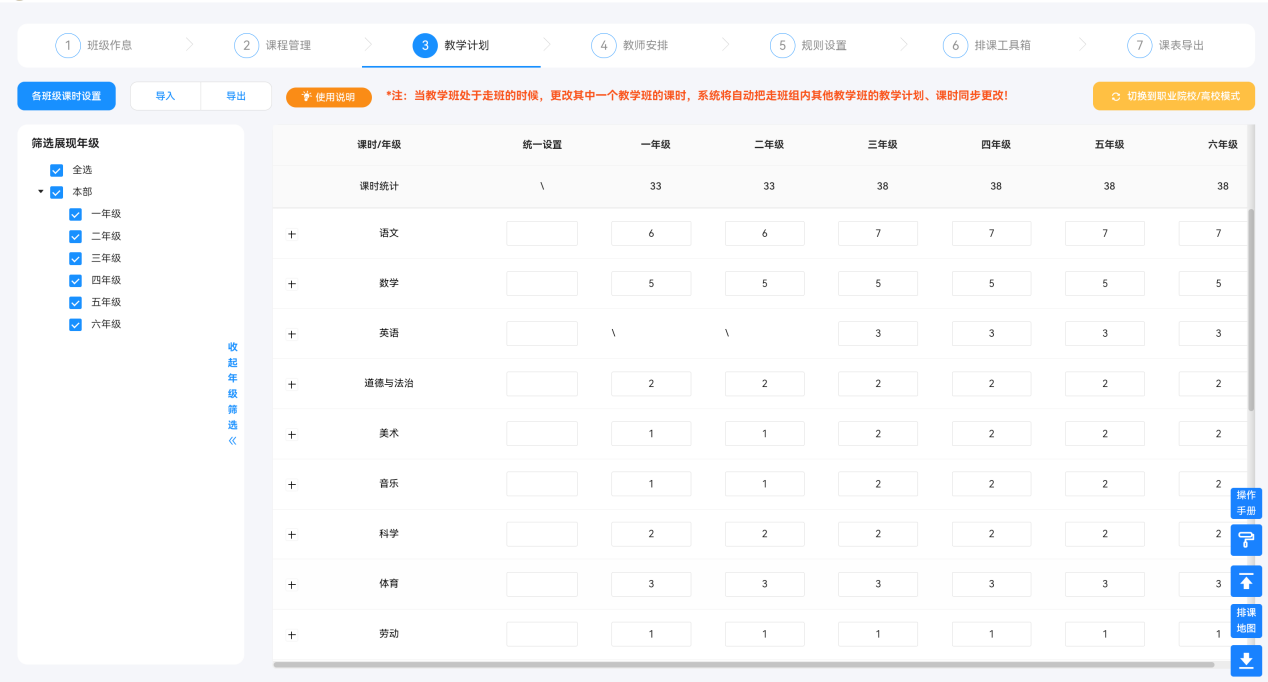The height and width of the screenshot is (682, 1268).
Task: Expand the 道德与法治 row plus sign
Action: (x=292, y=384)
